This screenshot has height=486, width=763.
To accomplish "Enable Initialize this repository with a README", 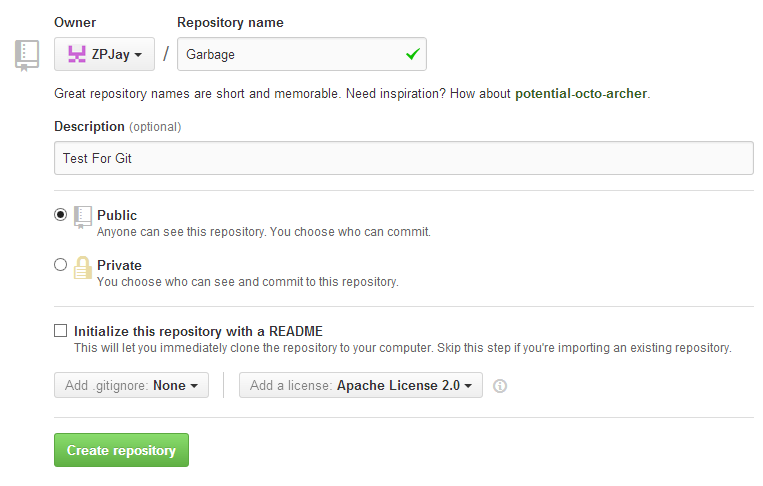I will (x=61, y=331).
